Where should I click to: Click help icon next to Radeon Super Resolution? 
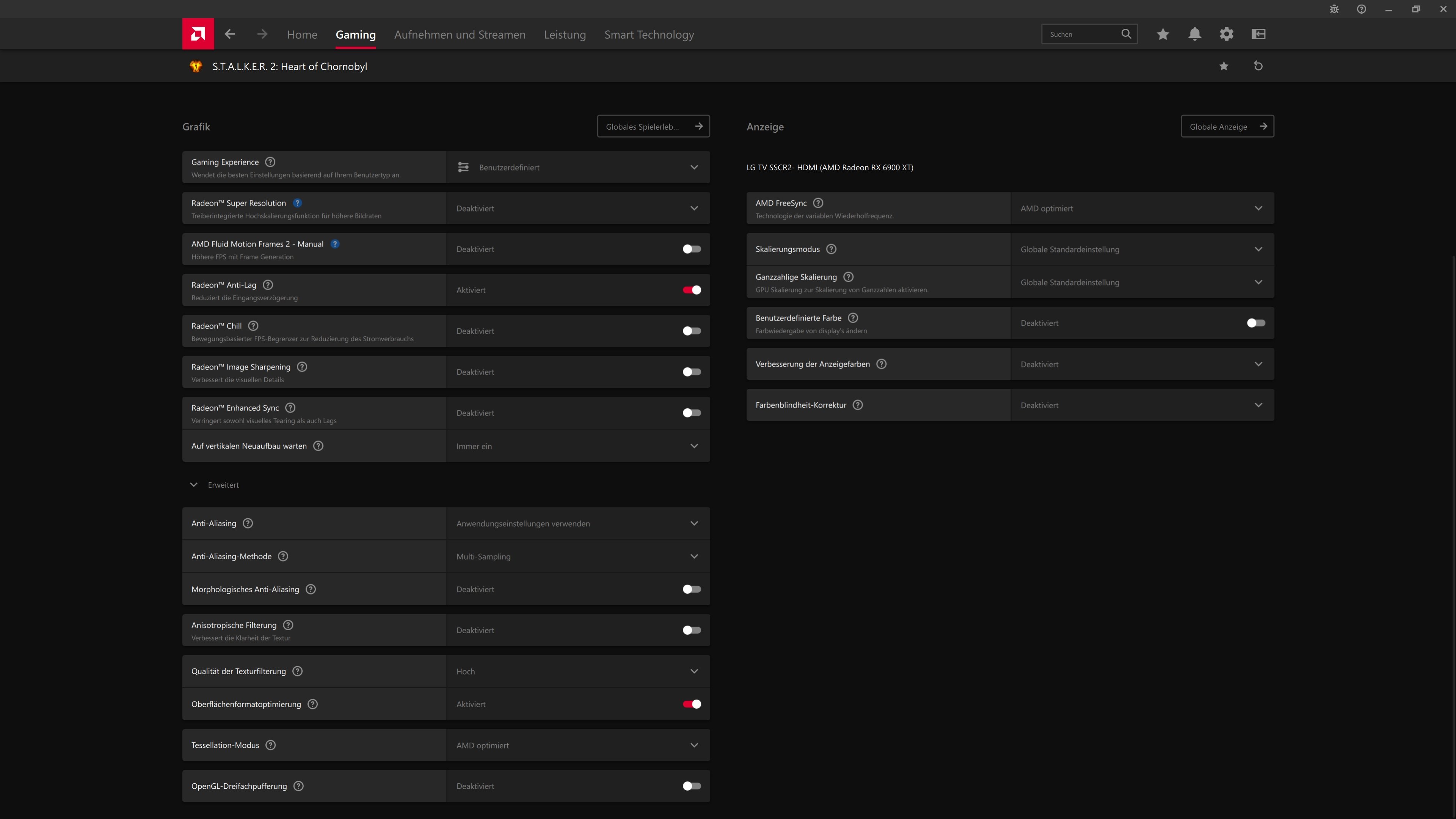pyautogui.click(x=297, y=203)
